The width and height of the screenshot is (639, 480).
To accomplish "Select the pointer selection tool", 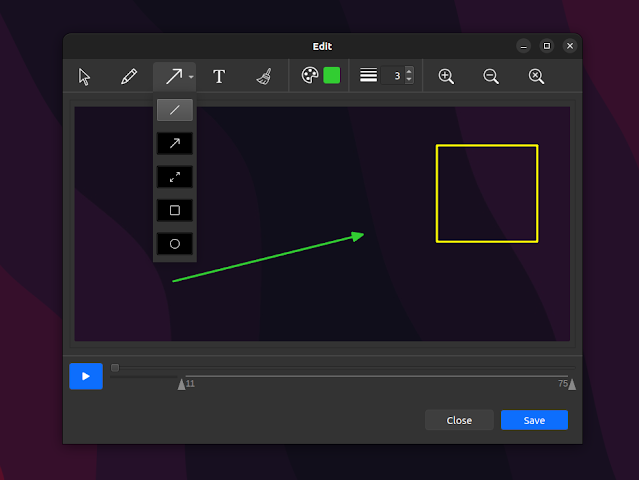I will [x=85, y=76].
